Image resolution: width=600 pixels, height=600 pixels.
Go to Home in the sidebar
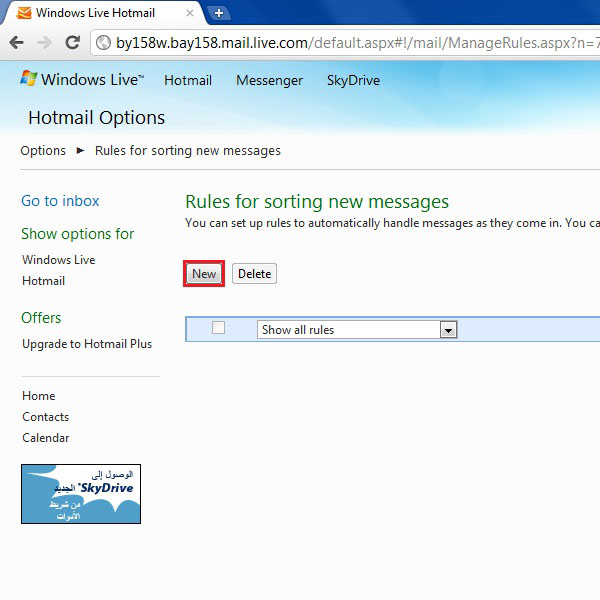pos(39,396)
